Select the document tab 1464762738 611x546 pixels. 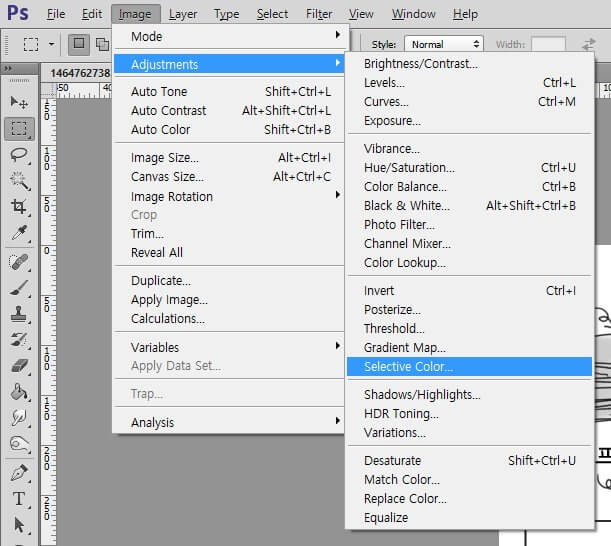(80, 73)
